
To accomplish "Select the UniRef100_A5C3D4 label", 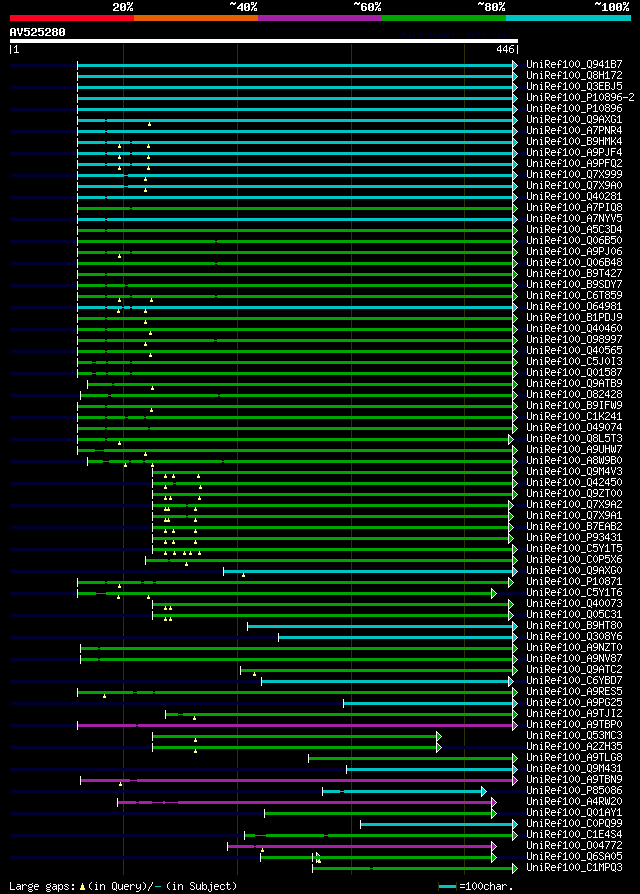I will pyautogui.click(x=574, y=230).
